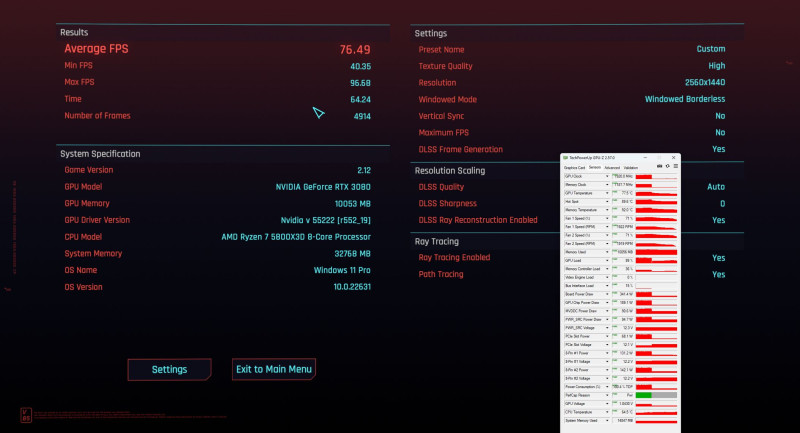Click the OS Version value 10.0.22631

click(x=352, y=287)
